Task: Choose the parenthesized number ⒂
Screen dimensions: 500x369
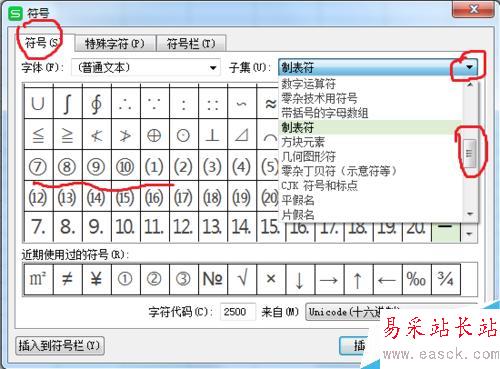Action: (x=126, y=197)
